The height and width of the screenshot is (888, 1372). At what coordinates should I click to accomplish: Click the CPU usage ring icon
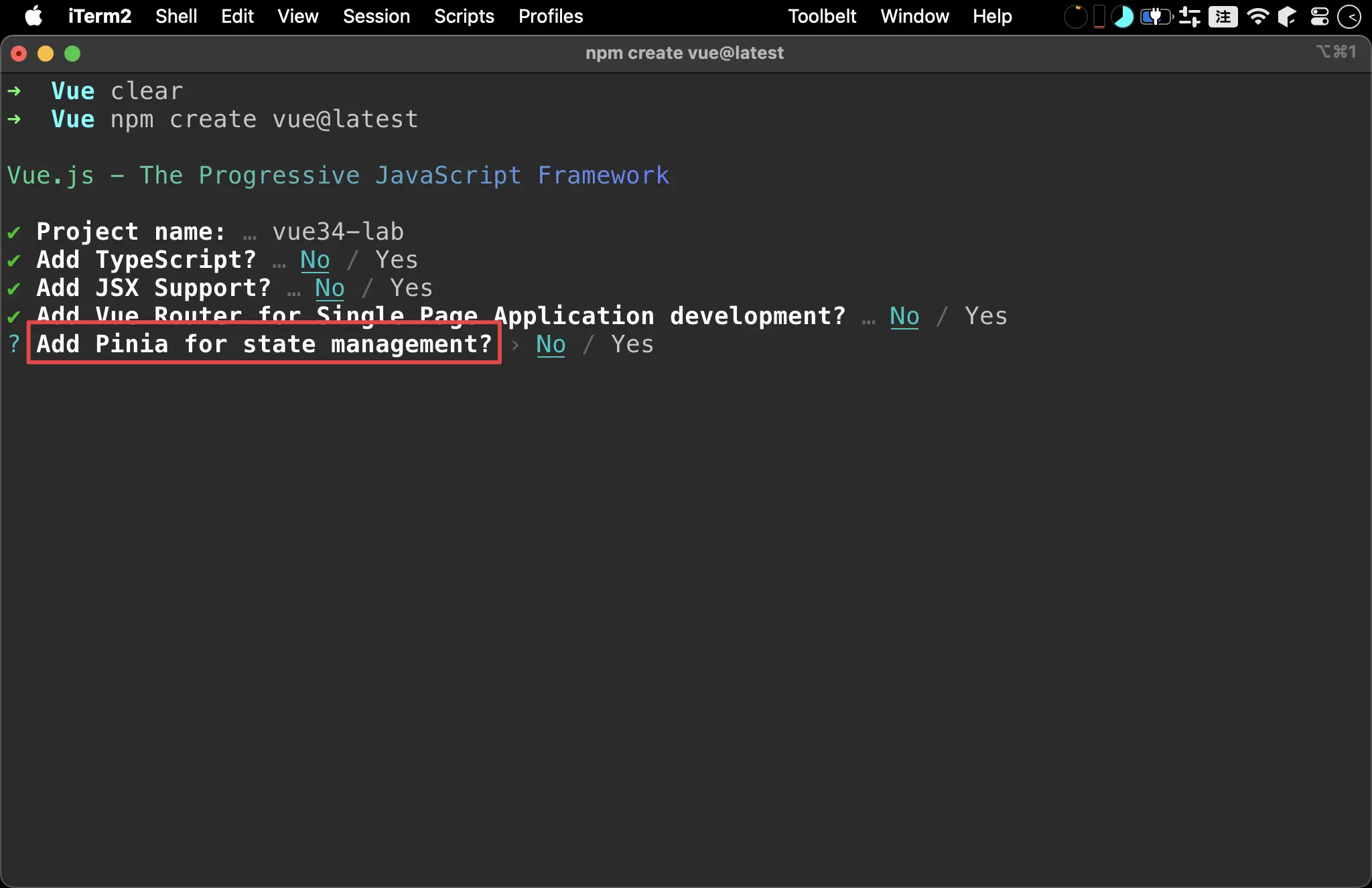(1075, 17)
